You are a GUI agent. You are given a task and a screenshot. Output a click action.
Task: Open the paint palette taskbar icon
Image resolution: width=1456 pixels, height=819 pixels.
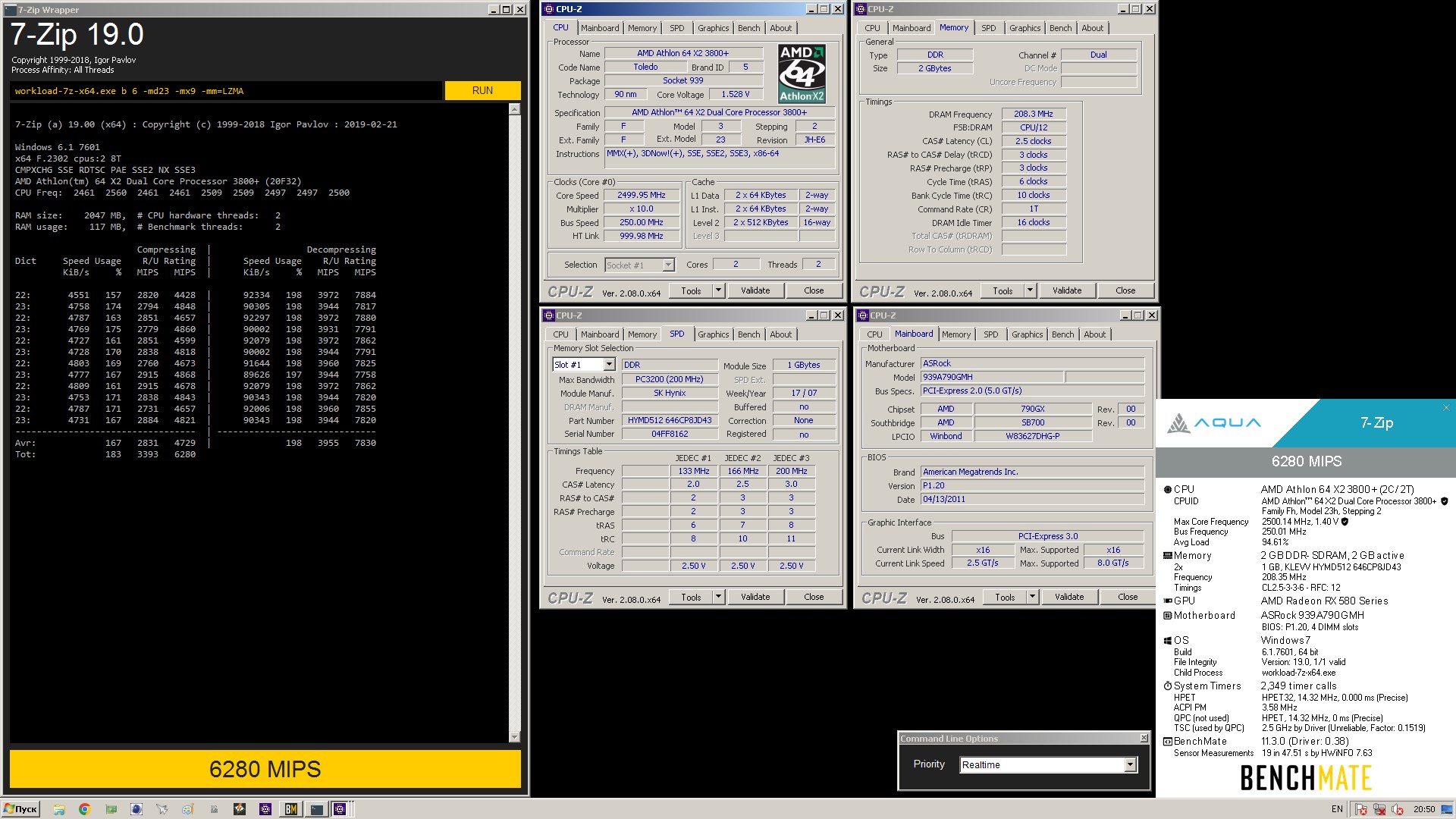187,809
